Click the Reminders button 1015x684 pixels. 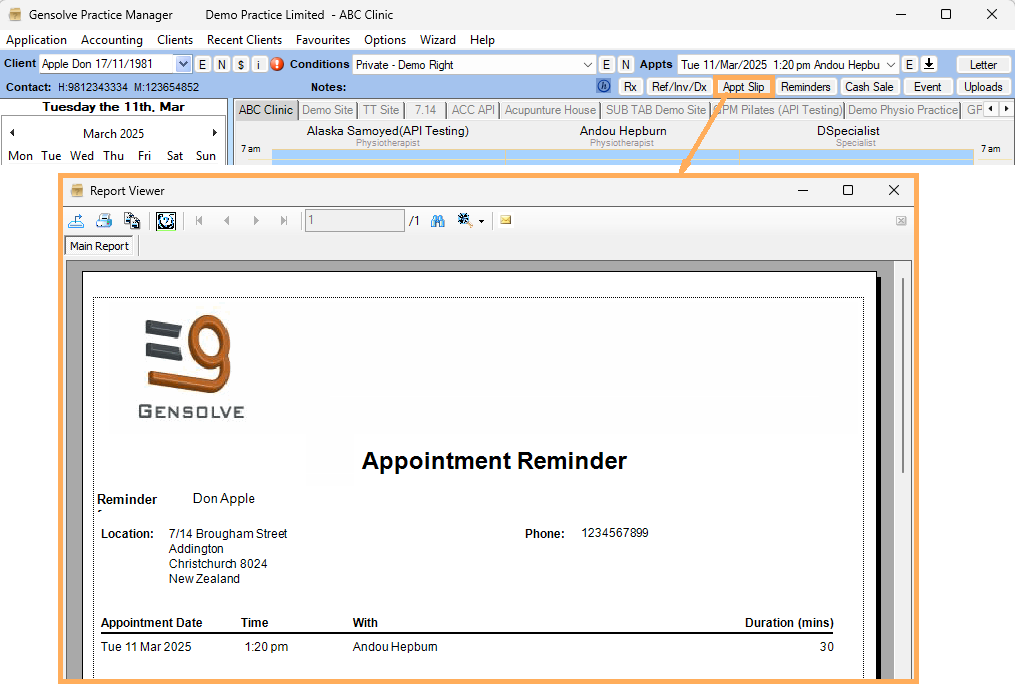pos(805,87)
